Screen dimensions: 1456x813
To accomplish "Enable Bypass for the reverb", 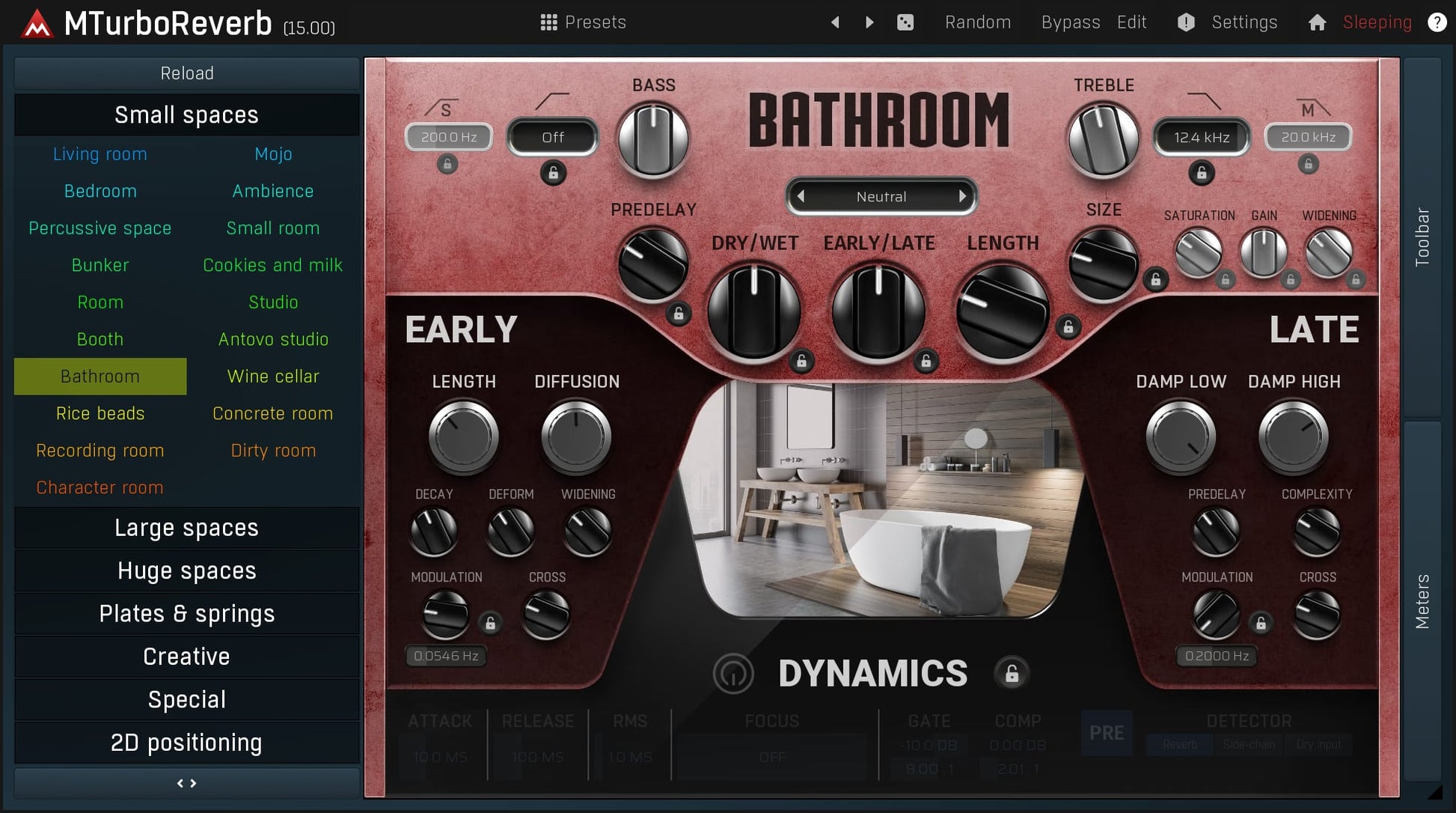I will click(x=1069, y=22).
